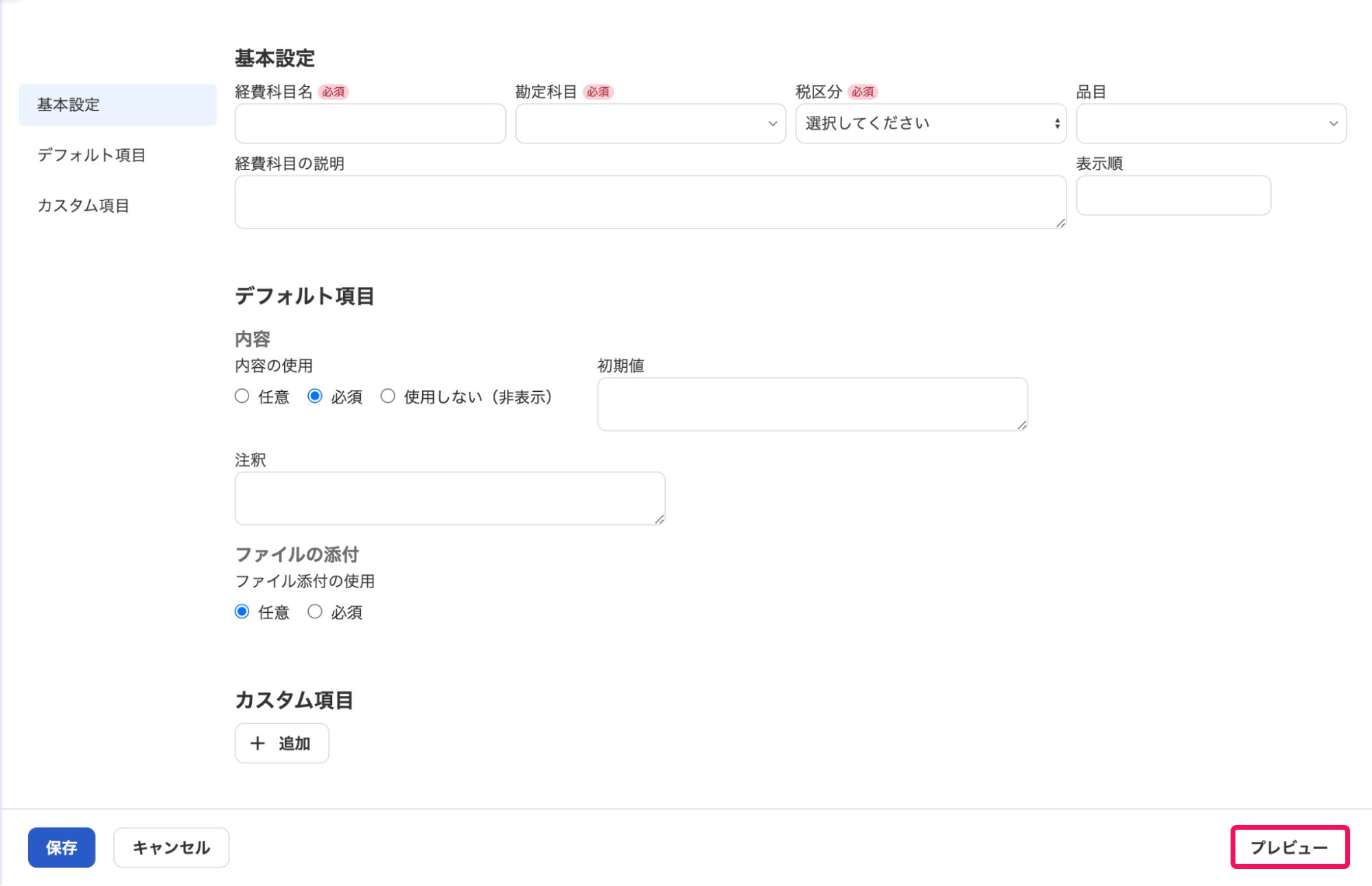
Task: Open the 勘定科目 dropdown
Action: tap(650, 124)
